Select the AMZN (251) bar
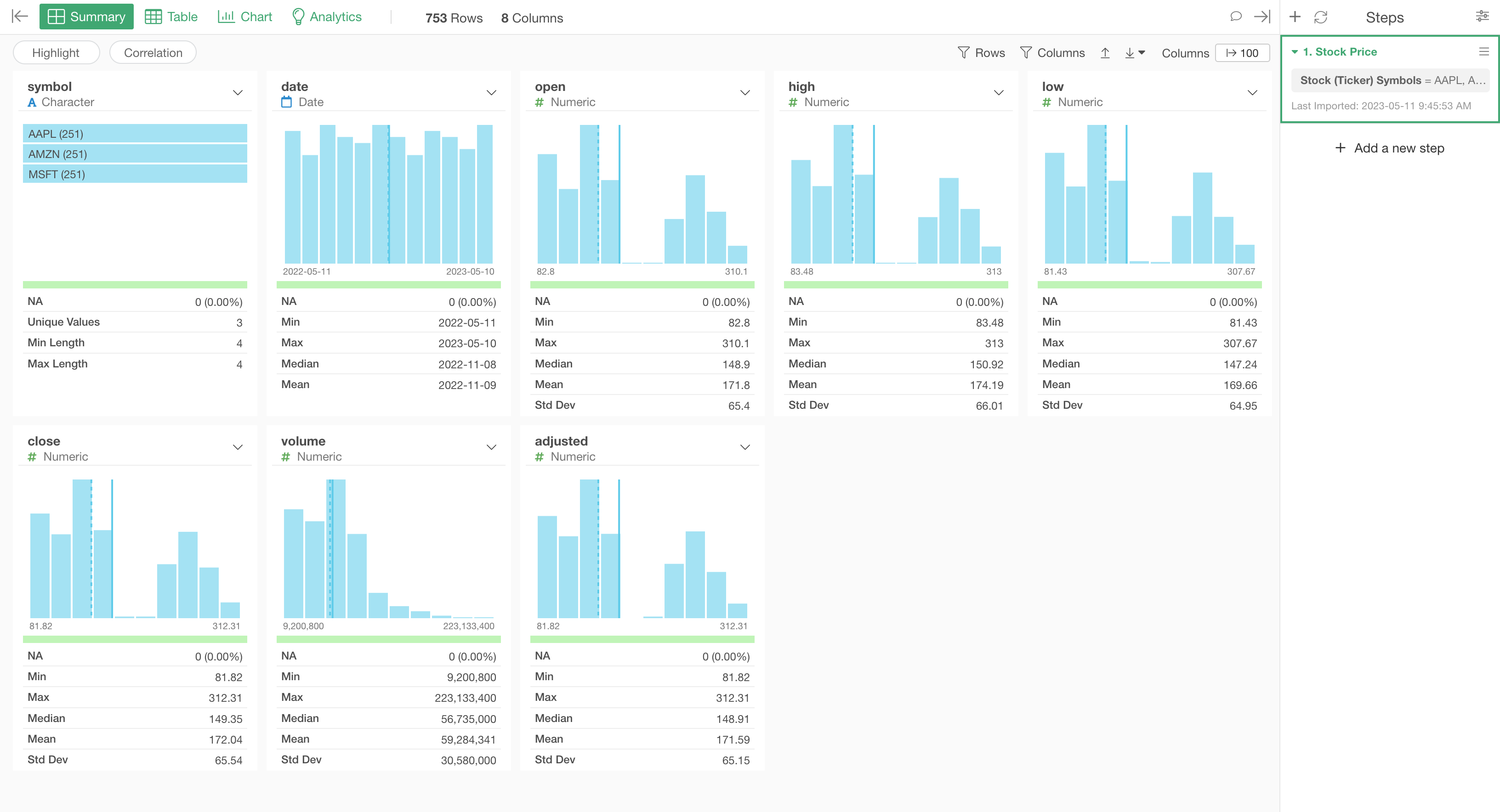Screen dimensions: 1500x812 (135, 154)
